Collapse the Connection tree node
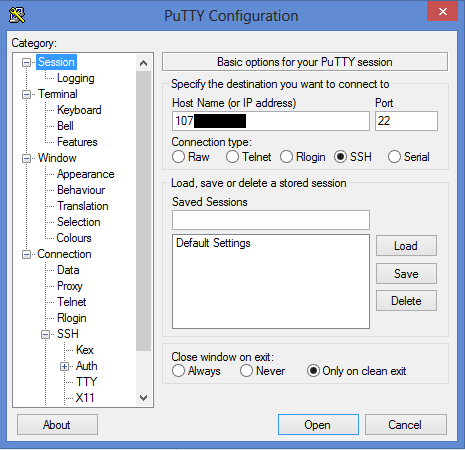The height and width of the screenshot is (450, 465). pyautogui.click(x=26, y=254)
